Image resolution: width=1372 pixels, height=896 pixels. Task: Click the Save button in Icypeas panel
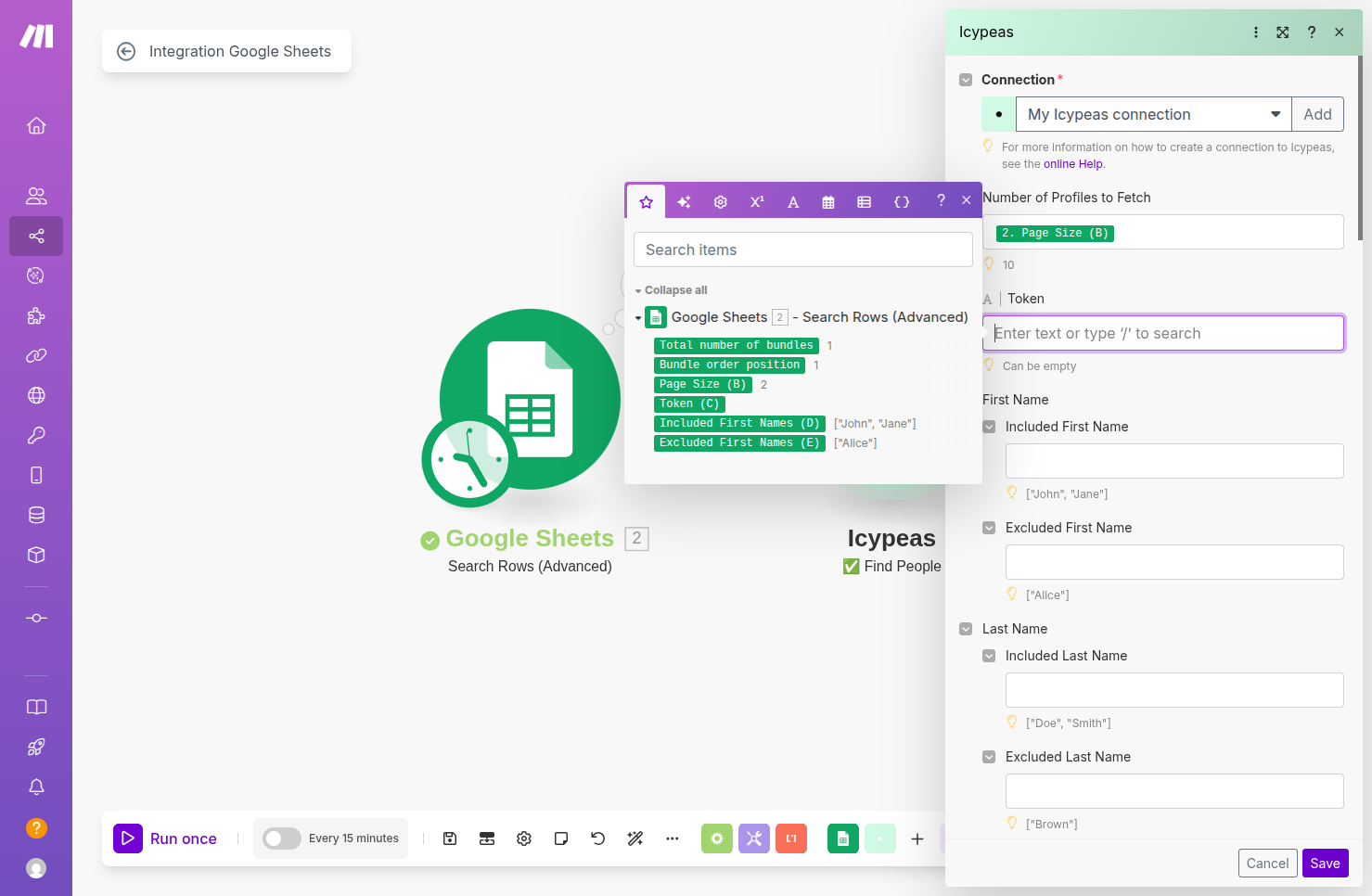1325,863
